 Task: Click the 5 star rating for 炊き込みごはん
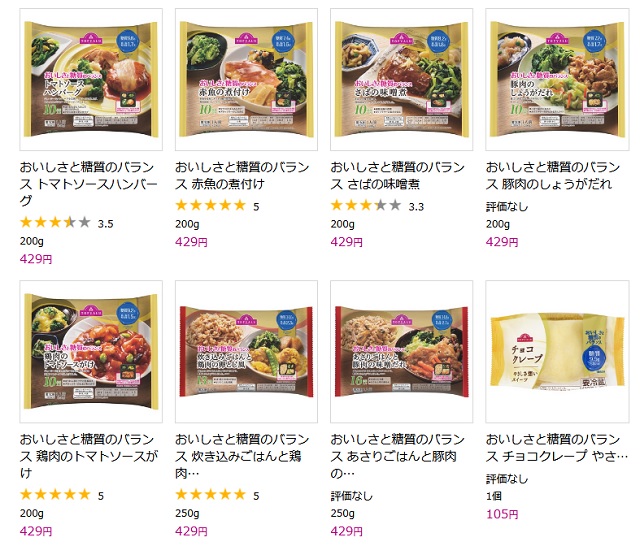[x=217, y=495]
